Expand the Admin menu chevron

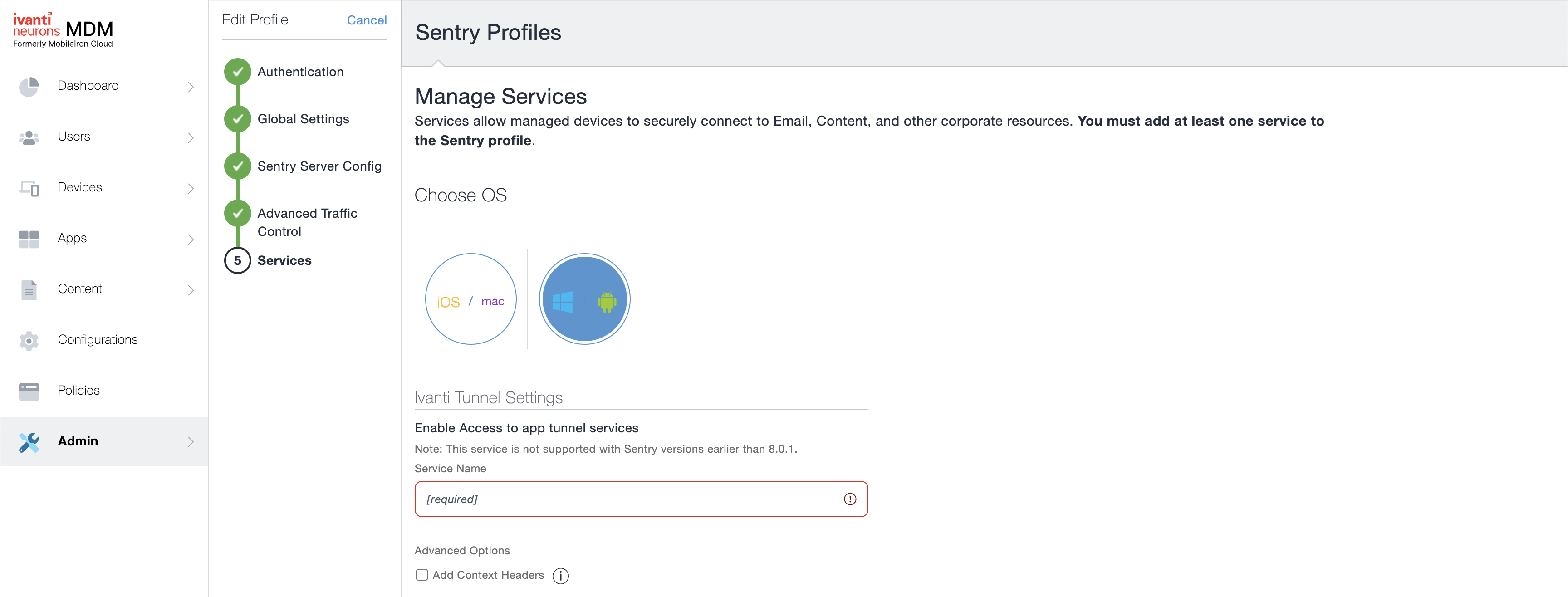click(191, 442)
